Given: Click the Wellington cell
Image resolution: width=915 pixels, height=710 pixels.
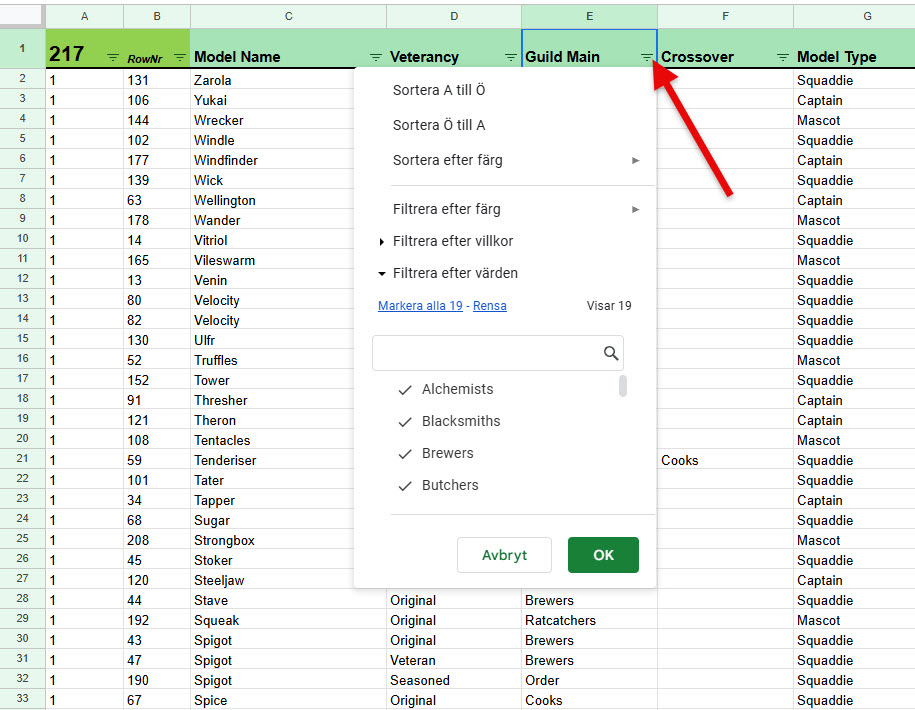Looking at the screenshot, I should (273, 200).
